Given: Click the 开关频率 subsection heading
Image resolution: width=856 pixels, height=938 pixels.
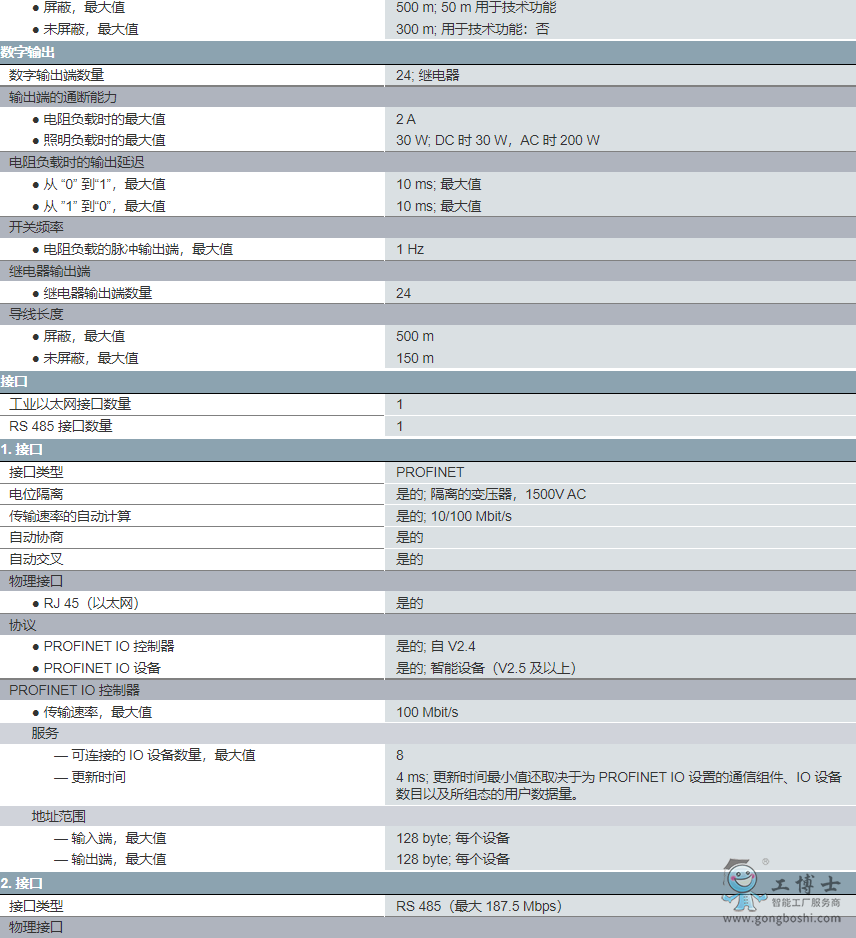Looking at the screenshot, I should click(37, 228).
